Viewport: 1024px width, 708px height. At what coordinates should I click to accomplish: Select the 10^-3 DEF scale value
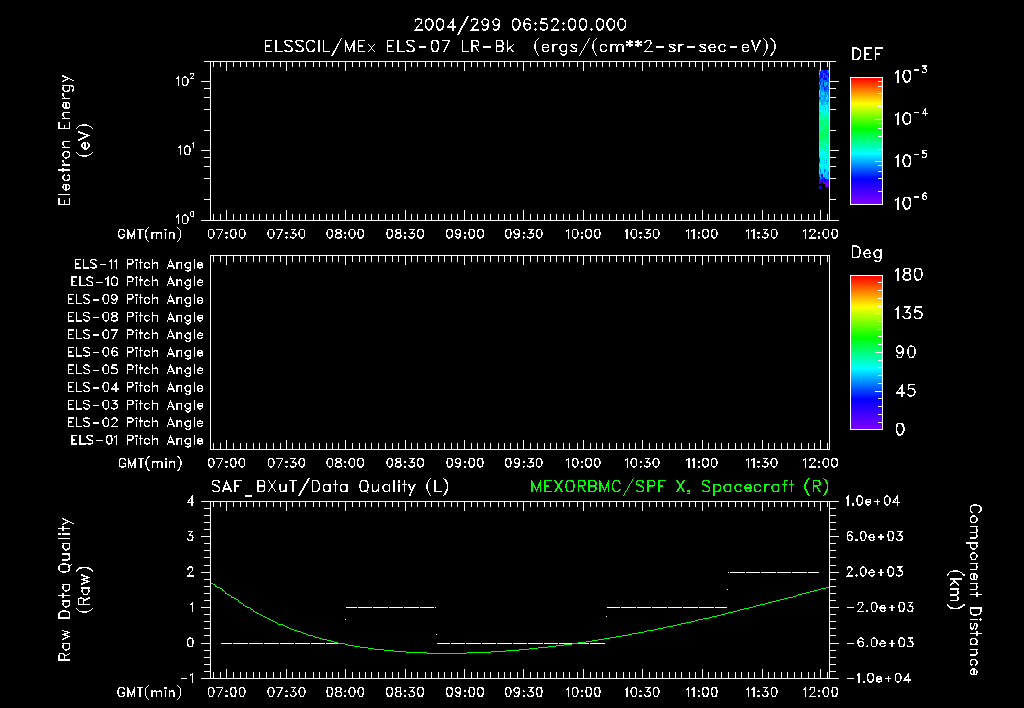pyautogui.click(x=910, y=76)
